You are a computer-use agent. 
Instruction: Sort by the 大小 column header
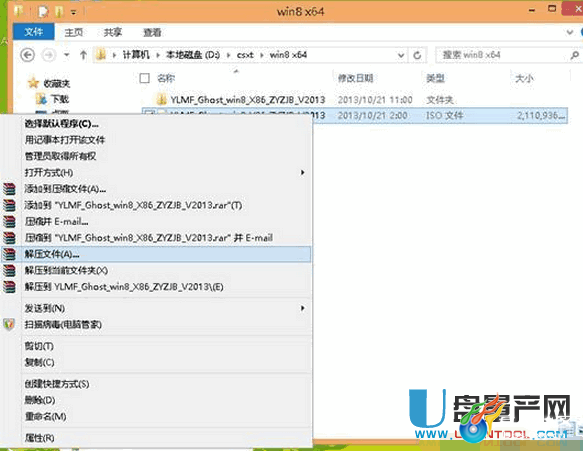point(524,78)
